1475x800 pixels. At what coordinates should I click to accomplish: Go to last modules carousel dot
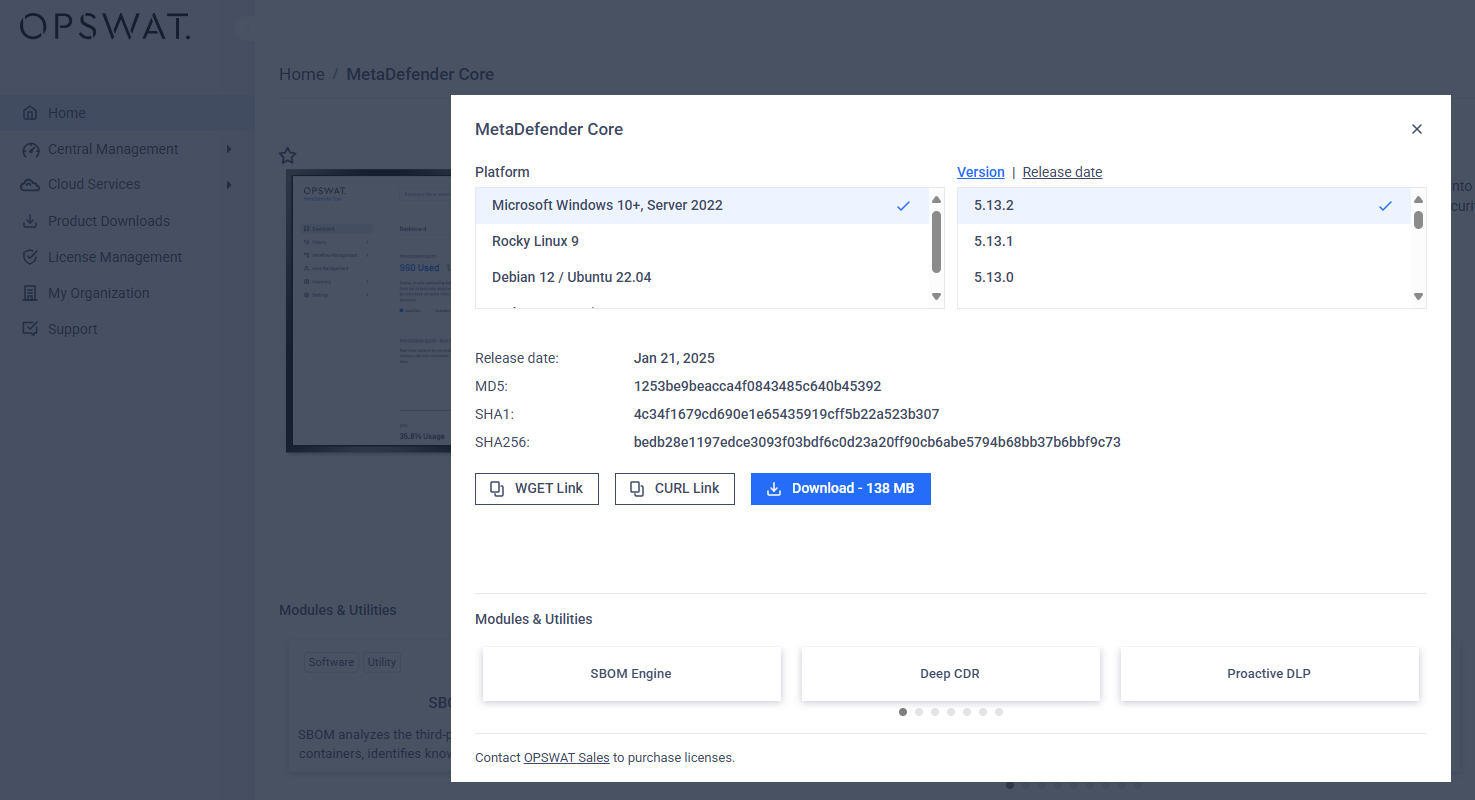coord(999,712)
